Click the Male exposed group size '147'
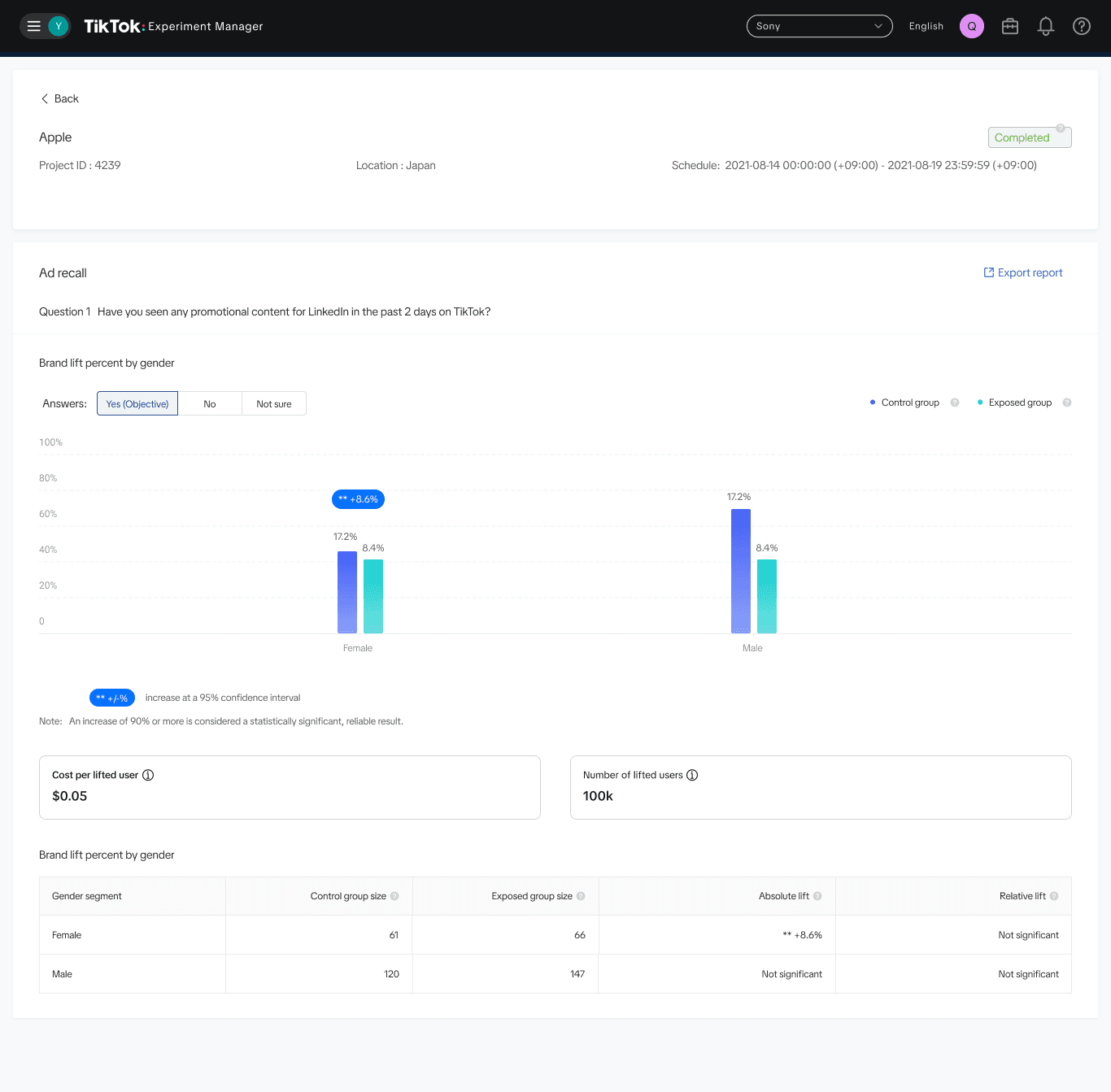This screenshot has height=1092, width=1111. point(577,974)
